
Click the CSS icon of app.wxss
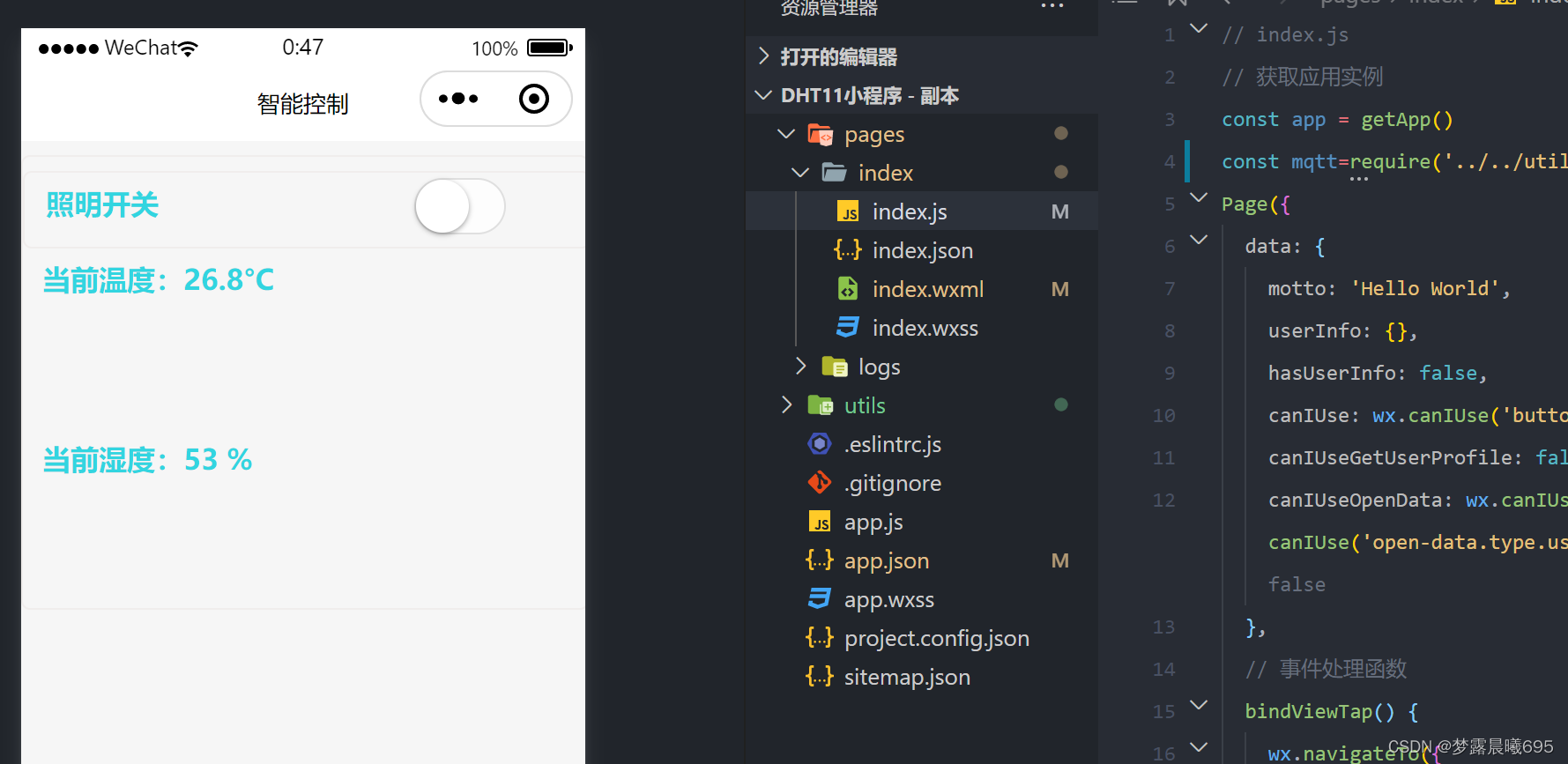(x=820, y=598)
